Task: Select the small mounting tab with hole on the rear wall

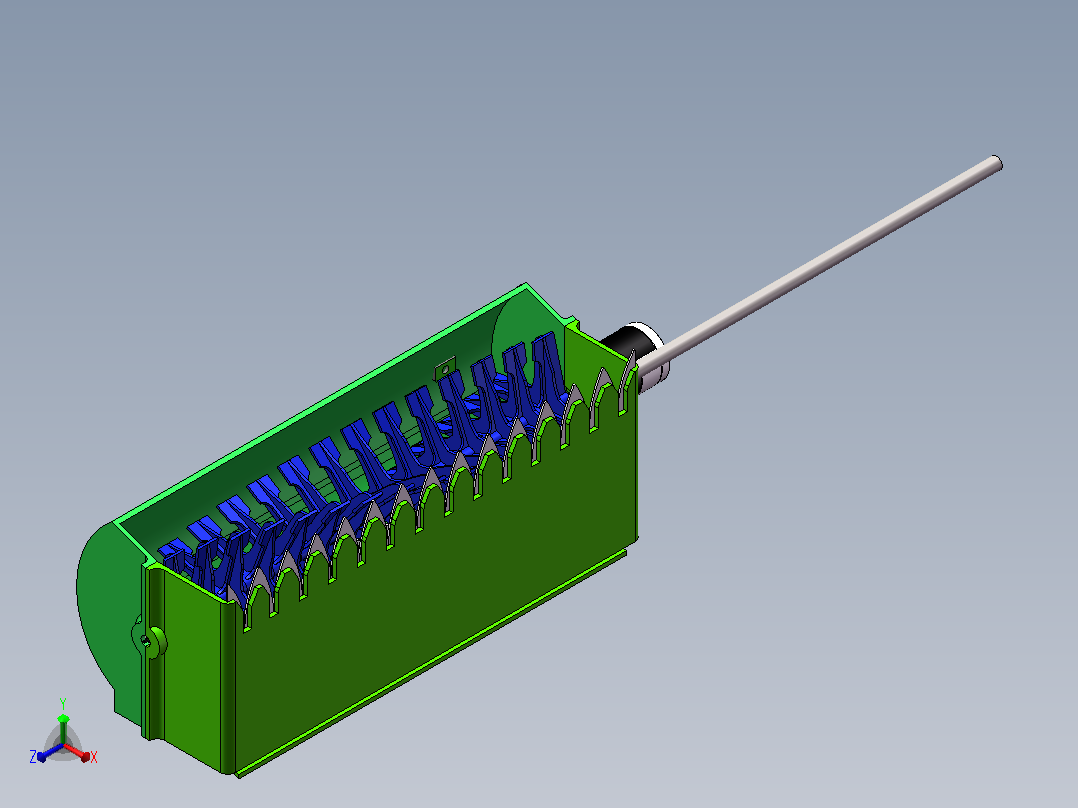Action: coord(446,367)
